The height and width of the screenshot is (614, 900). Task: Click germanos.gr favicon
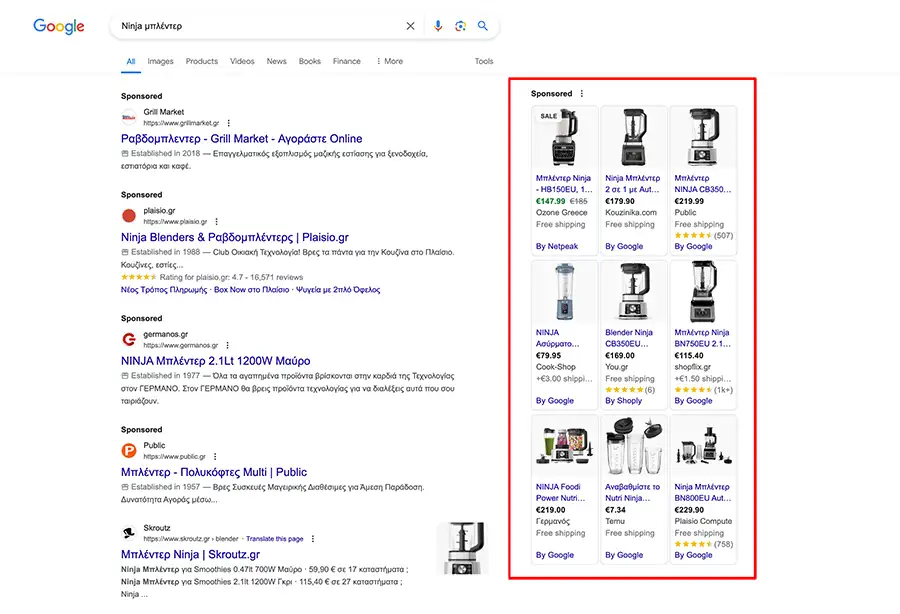tap(129, 340)
